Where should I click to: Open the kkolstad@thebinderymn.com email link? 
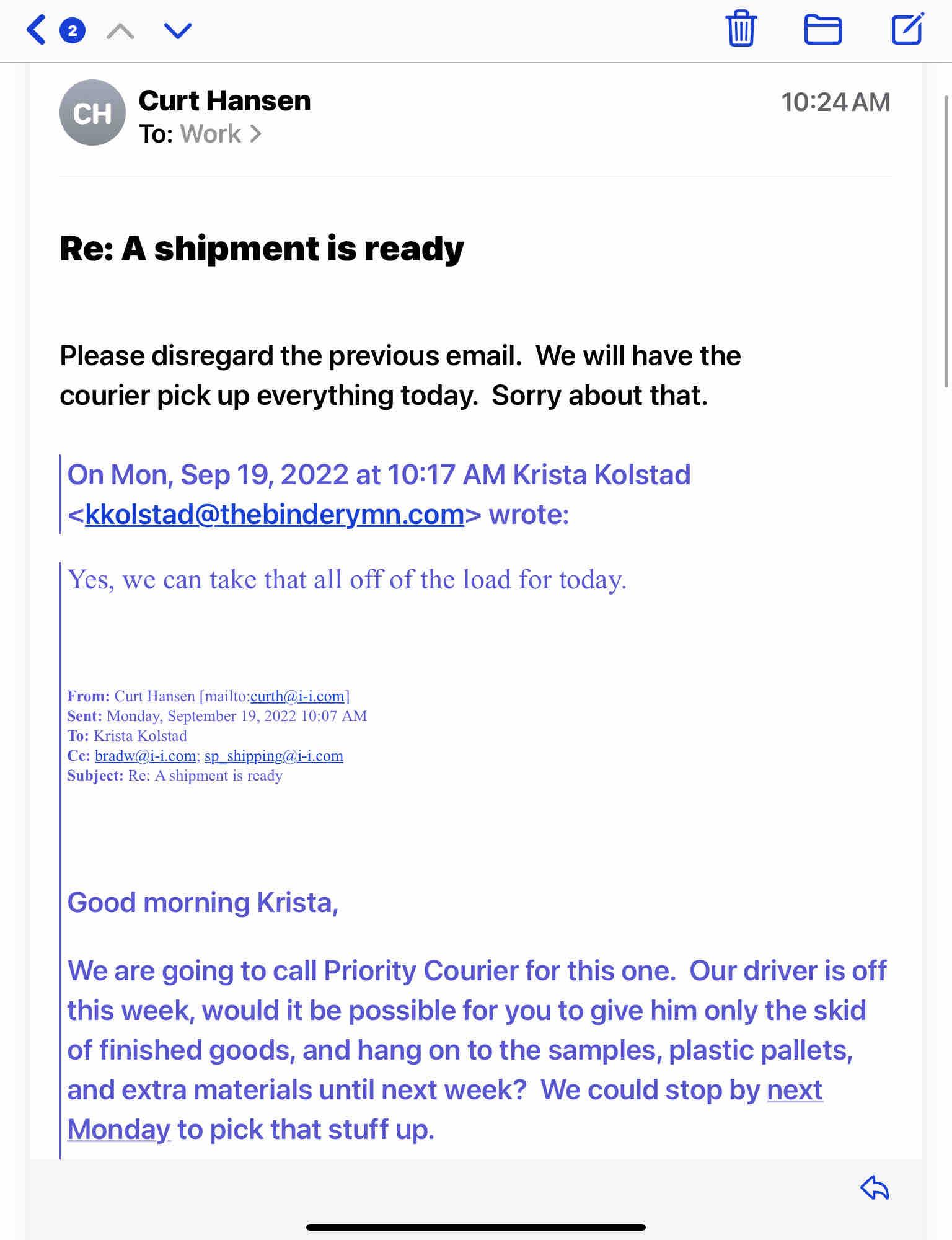[275, 515]
